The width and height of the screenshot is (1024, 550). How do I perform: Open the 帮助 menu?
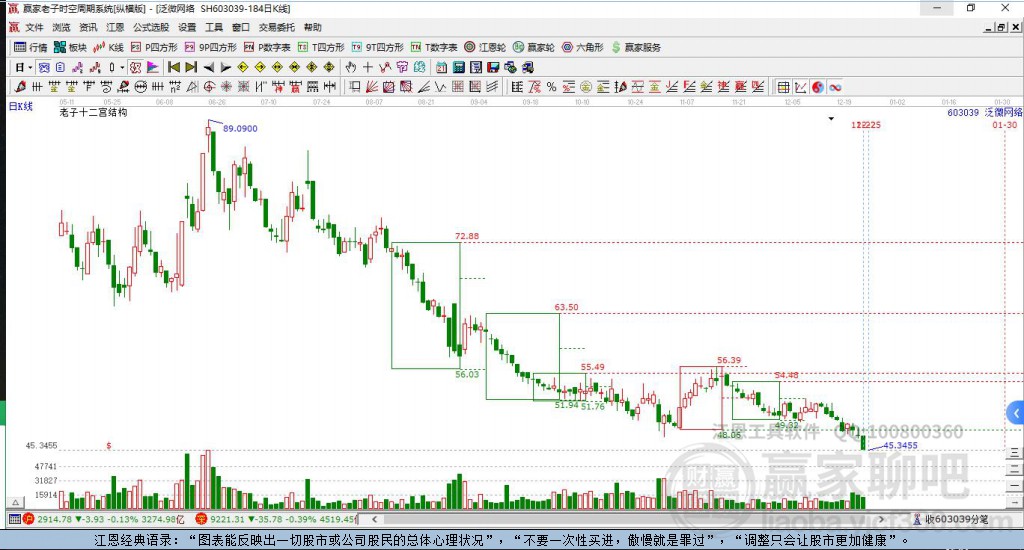tap(312, 27)
